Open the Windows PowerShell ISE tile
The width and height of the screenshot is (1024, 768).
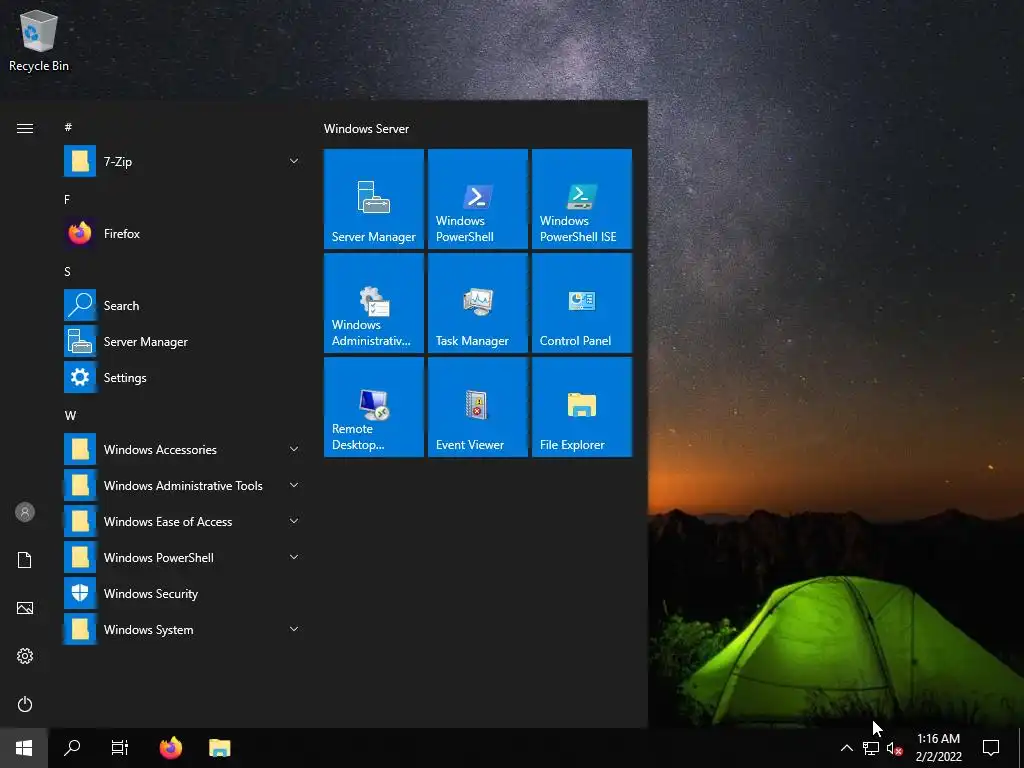pos(582,199)
